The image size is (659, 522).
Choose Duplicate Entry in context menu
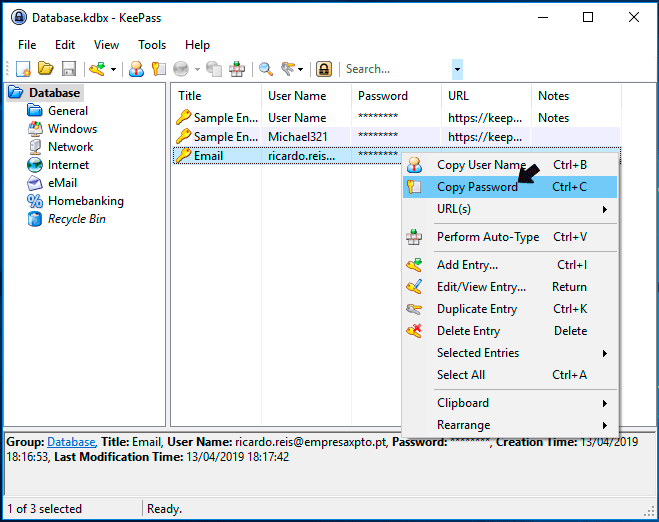pyautogui.click(x=509, y=309)
